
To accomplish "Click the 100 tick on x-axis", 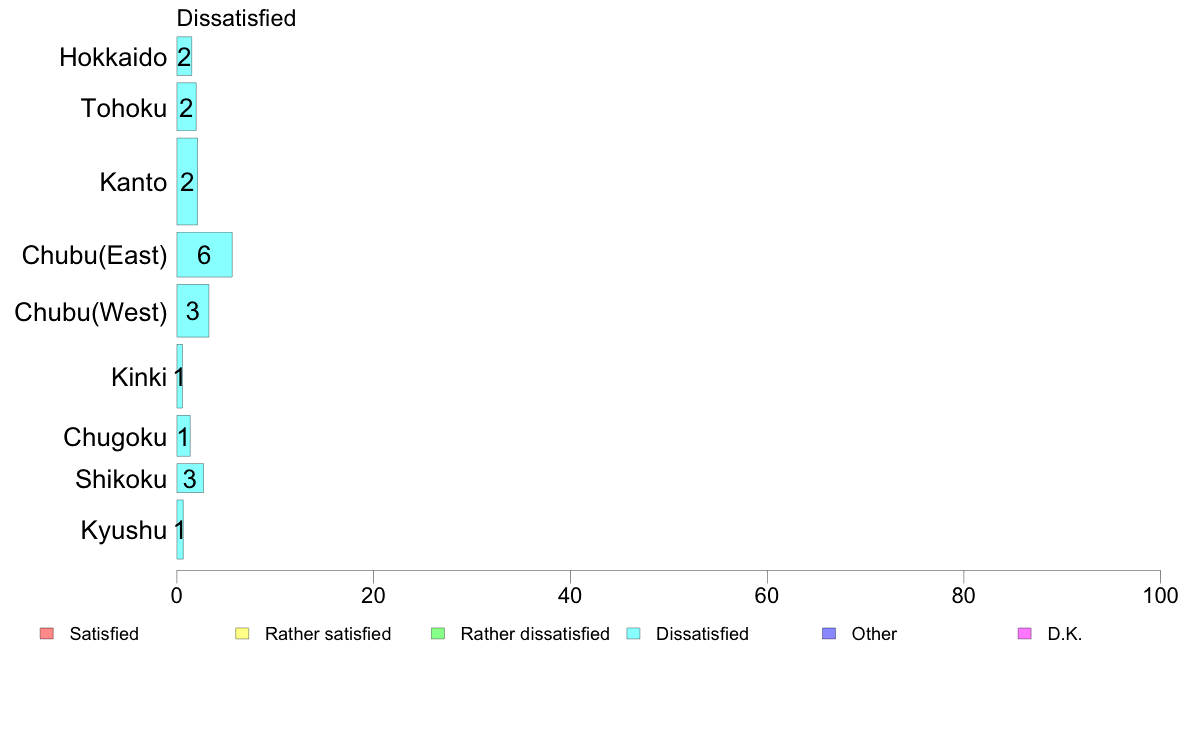I will pyautogui.click(x=1160, y=596).
